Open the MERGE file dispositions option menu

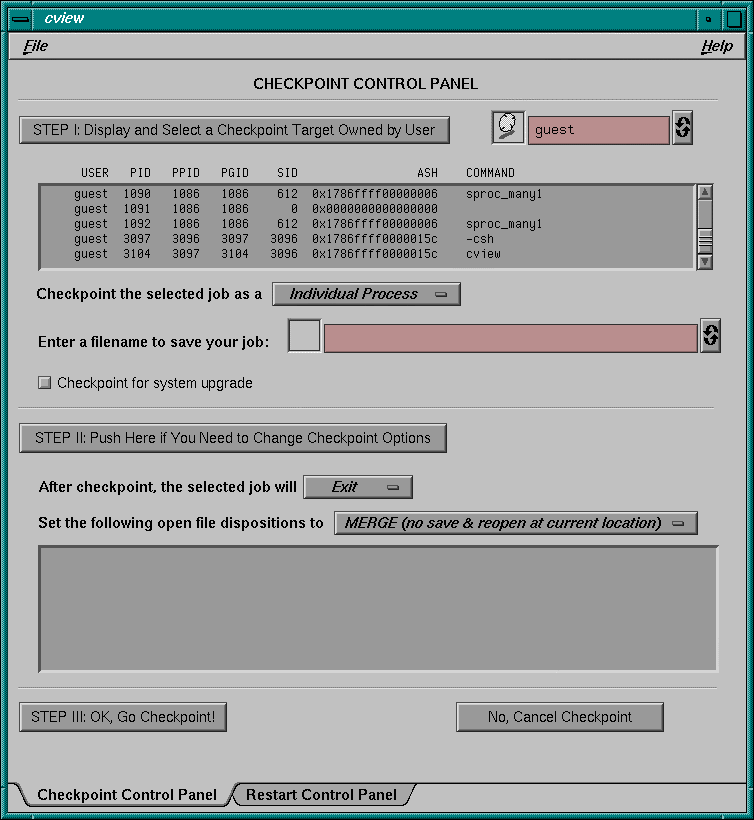[x=516, y=523]
